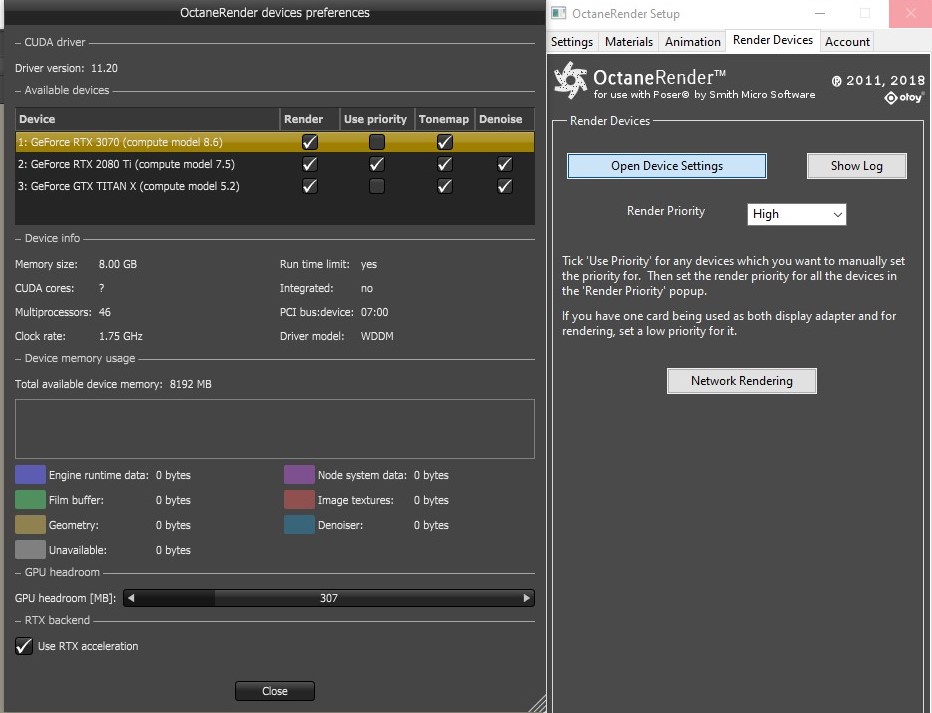Click the Device column header
Screen dimensions: 932x713
point(147,119)
